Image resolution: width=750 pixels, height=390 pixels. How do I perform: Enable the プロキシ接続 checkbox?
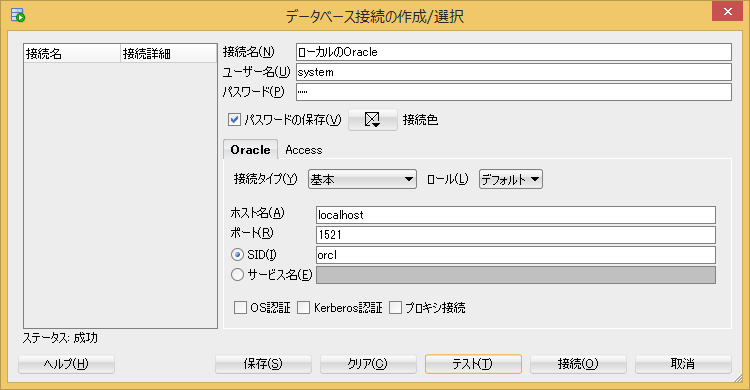coord(395,307)
